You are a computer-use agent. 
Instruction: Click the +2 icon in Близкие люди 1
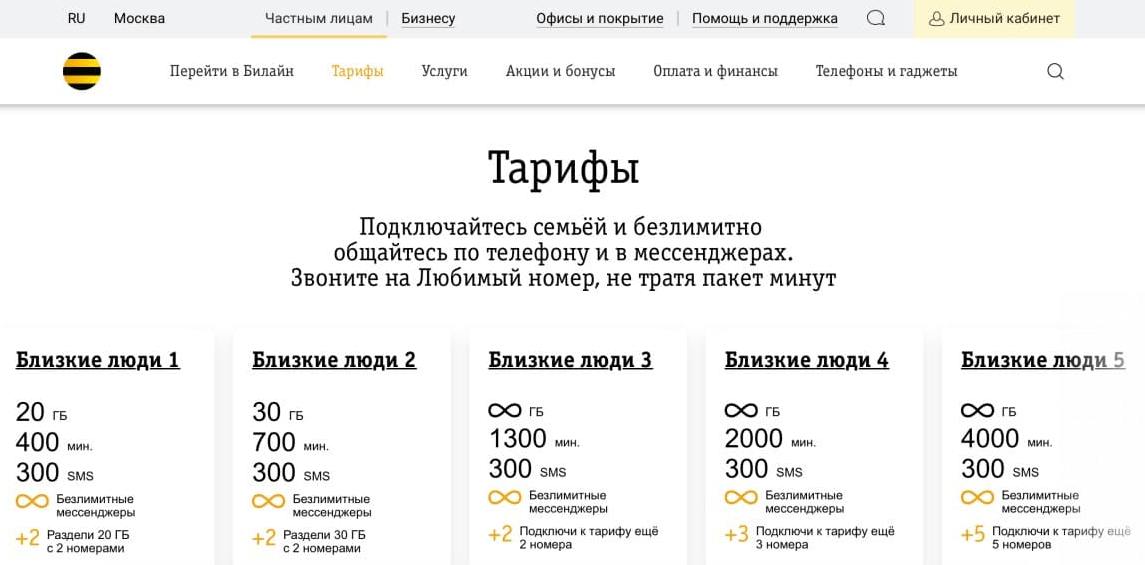pos(28,539)
